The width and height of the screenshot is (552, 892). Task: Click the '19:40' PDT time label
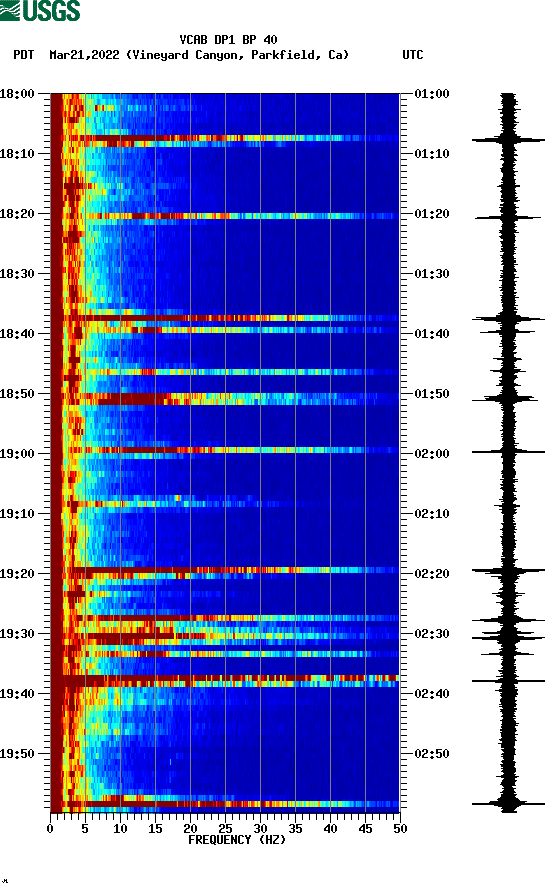coord(17,694)
